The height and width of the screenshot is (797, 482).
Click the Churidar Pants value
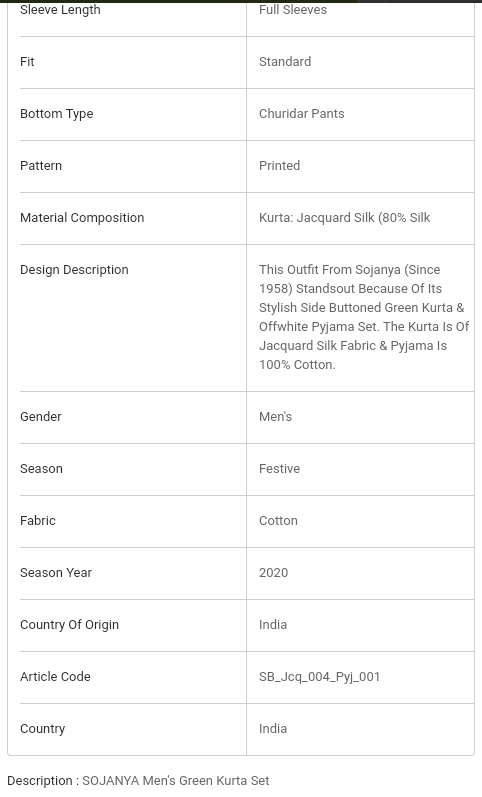tap(302, 114)
